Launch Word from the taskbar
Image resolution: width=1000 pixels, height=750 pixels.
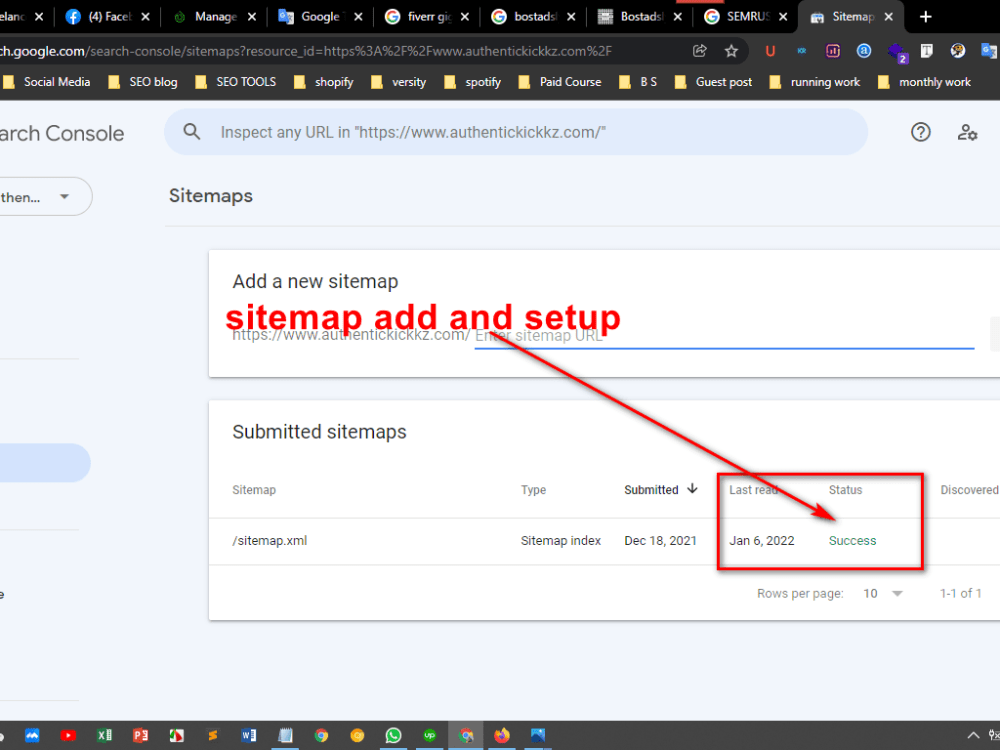[x=249, y=735]
